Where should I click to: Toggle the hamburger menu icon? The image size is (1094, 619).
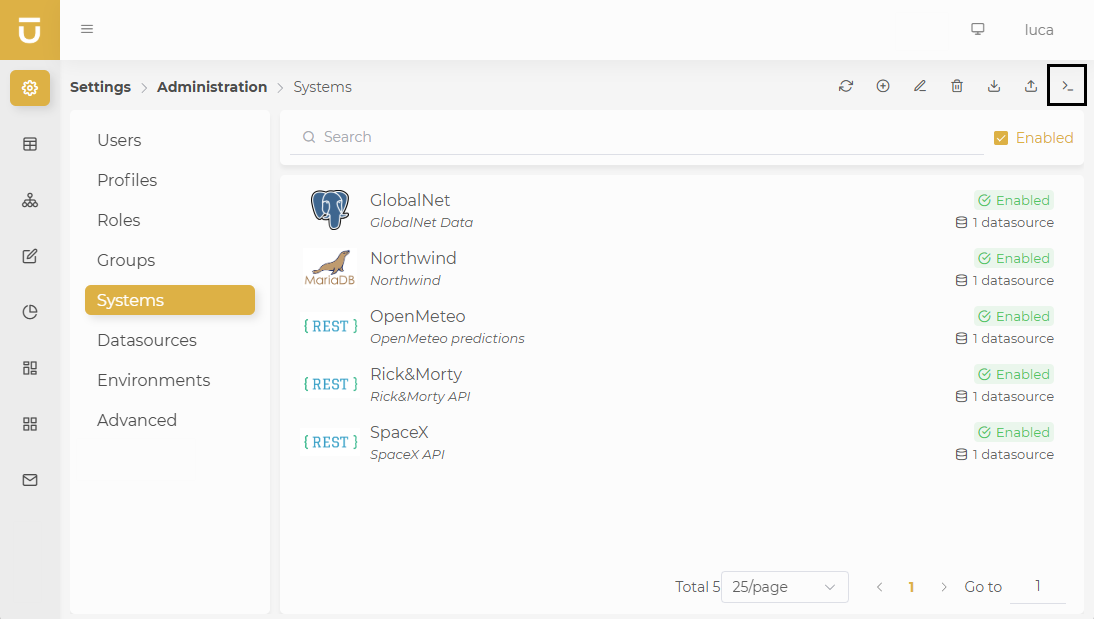pos(87,30)
